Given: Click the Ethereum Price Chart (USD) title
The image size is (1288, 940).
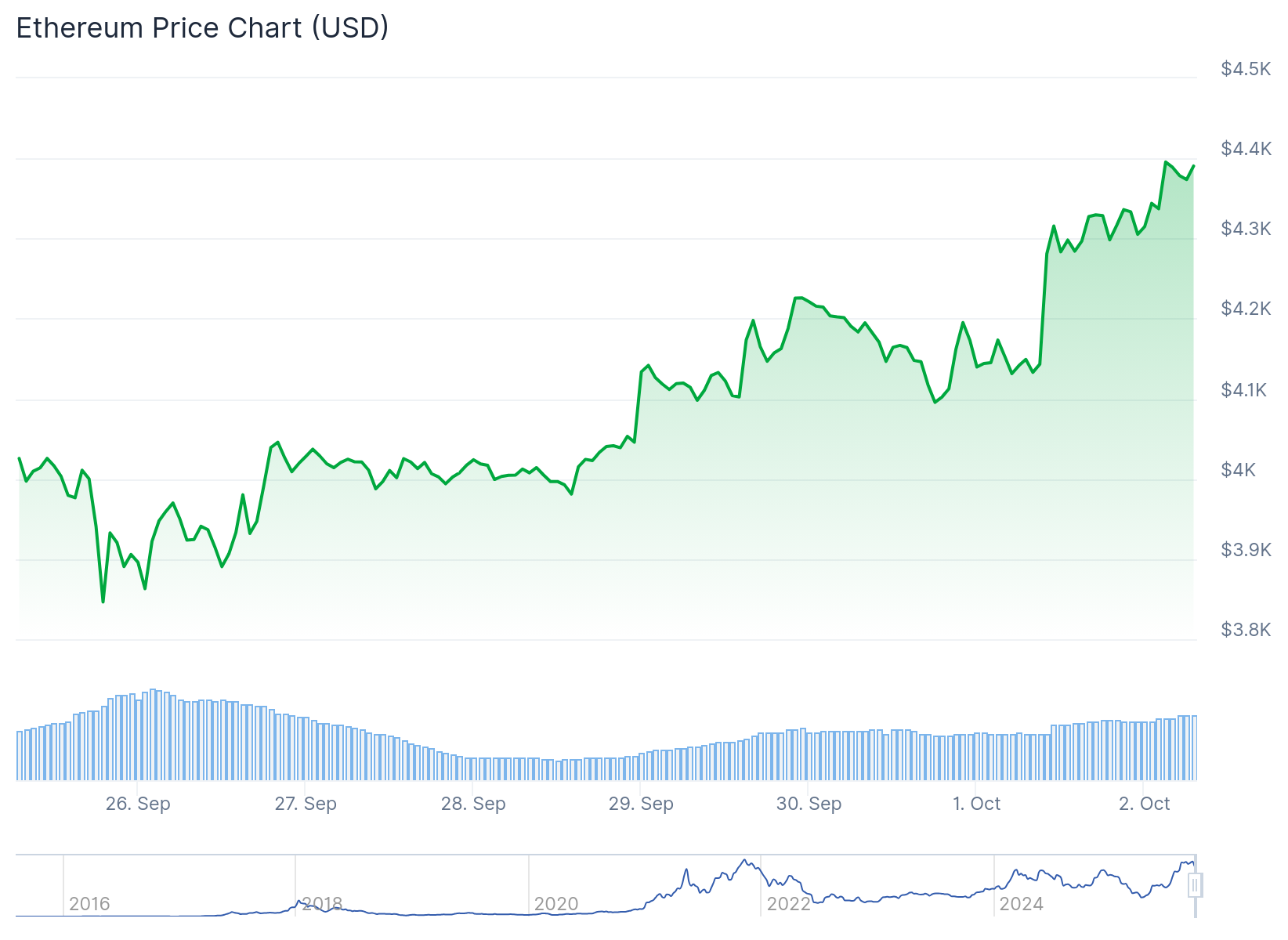Looking at the screenshot, I should [202, 28].
